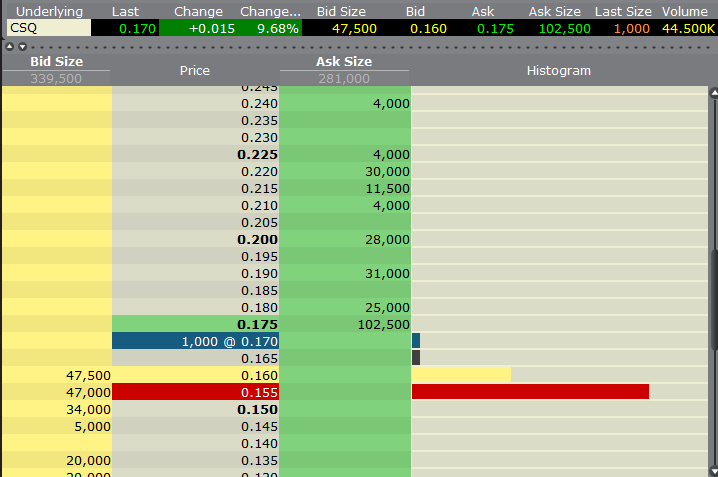Click the 47,500 bid size at 0.160

(56, 375)
